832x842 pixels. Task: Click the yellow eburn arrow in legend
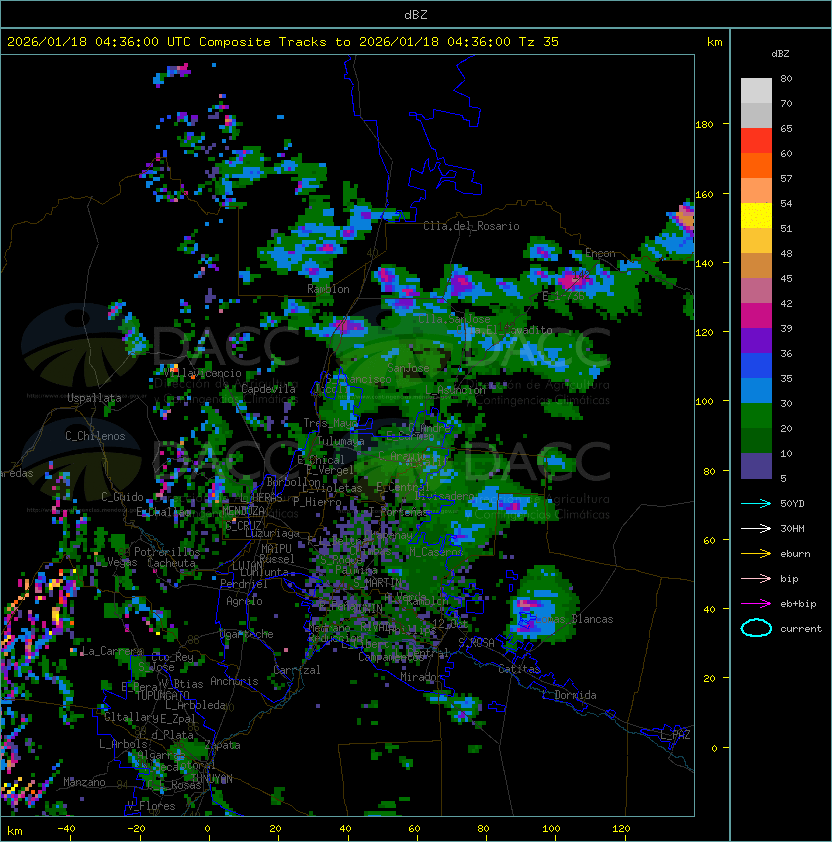(756, 554)
